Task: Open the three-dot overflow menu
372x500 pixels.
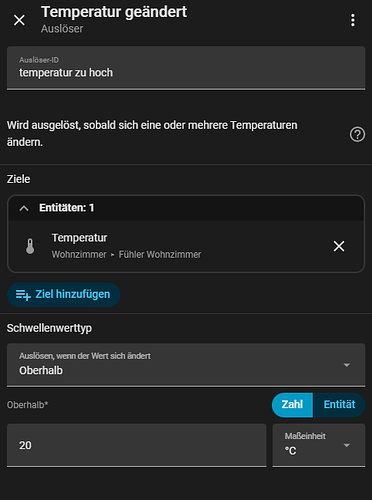Action: coord(353,20)
